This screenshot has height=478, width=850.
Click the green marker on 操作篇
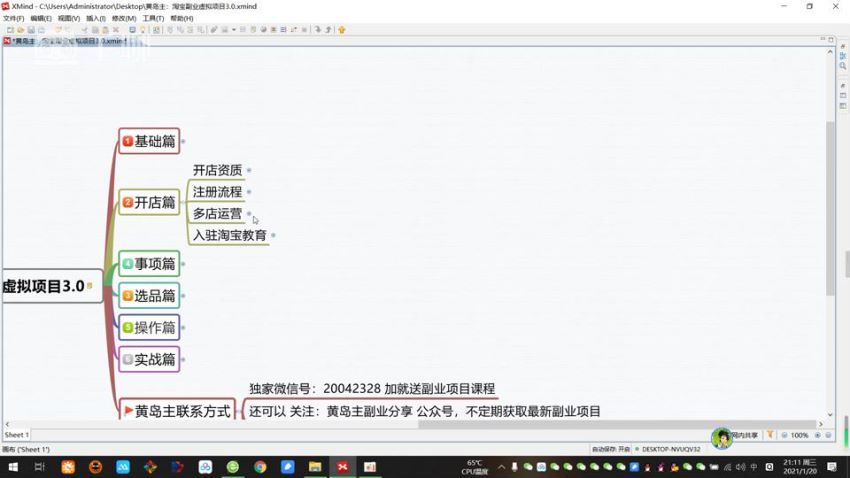click(x=127, y=327)
